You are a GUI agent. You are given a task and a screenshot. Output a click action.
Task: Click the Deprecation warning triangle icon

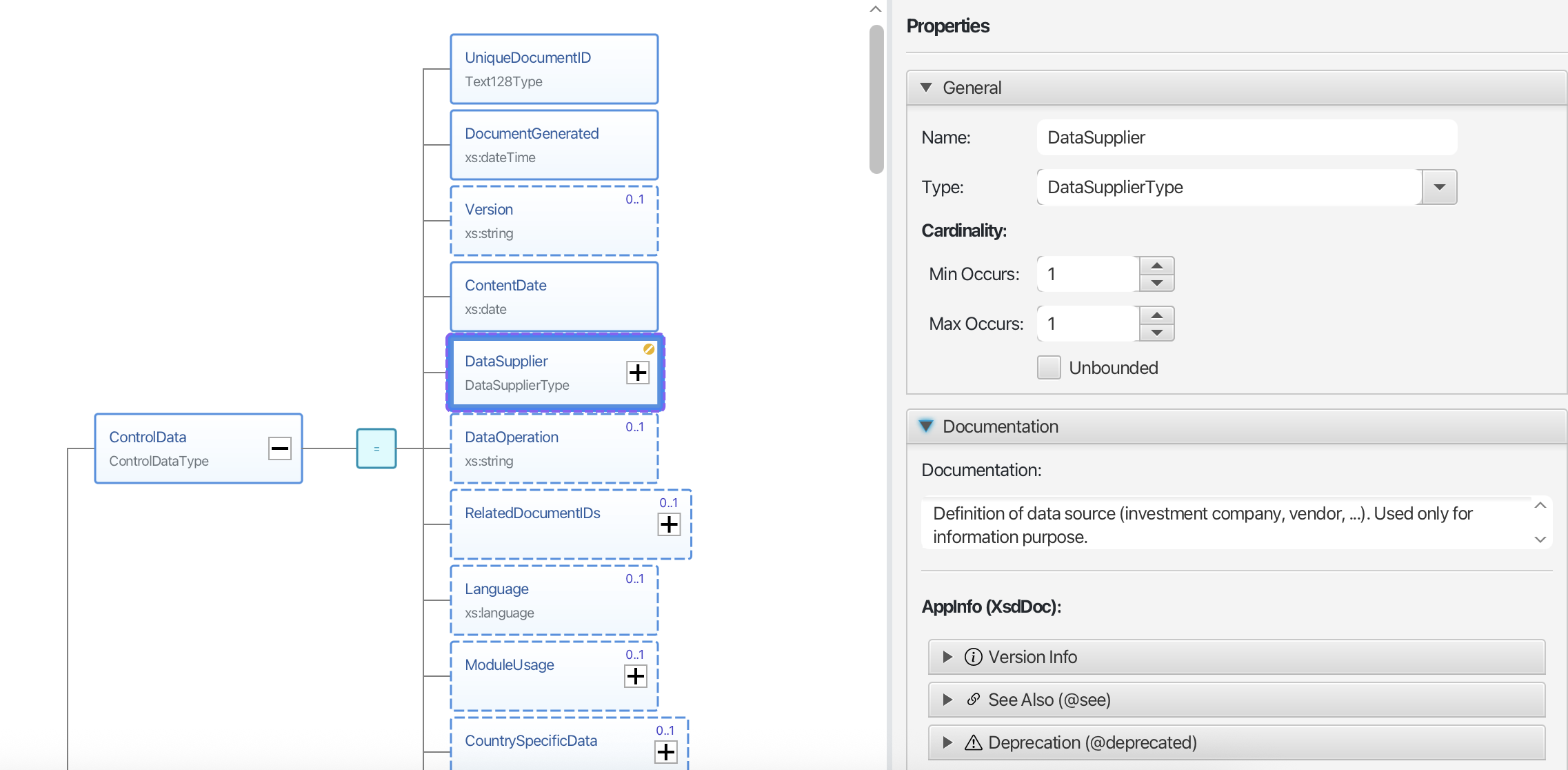[x=973, y=743]
